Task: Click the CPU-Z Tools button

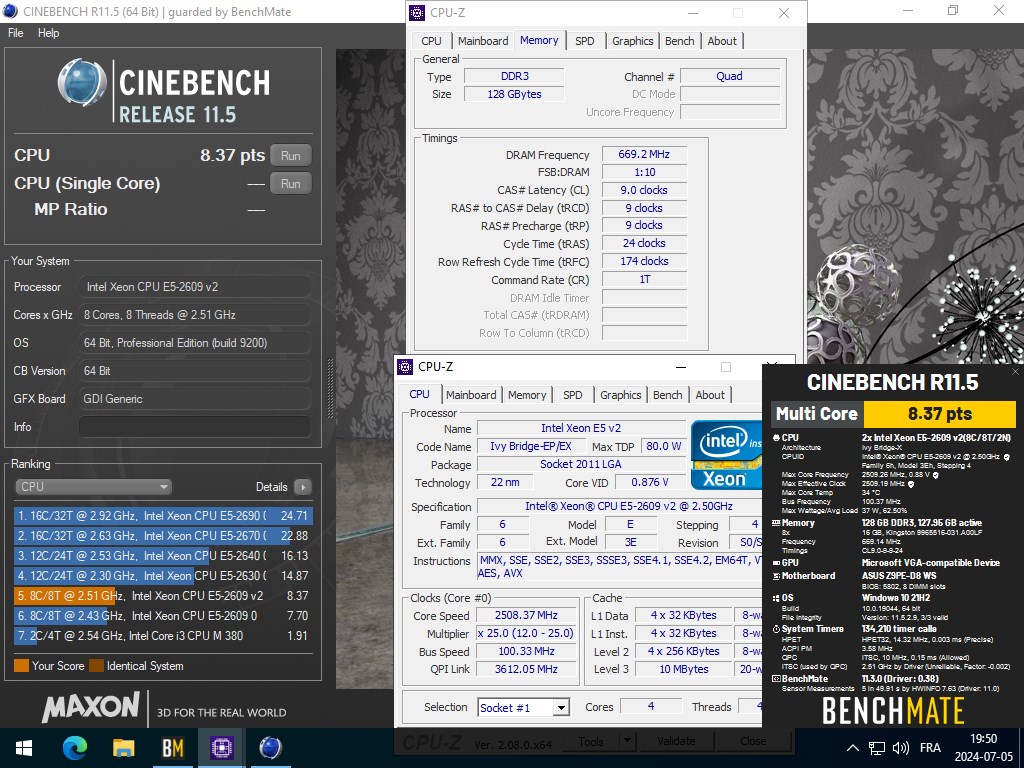Action: [x=590, y=741]
